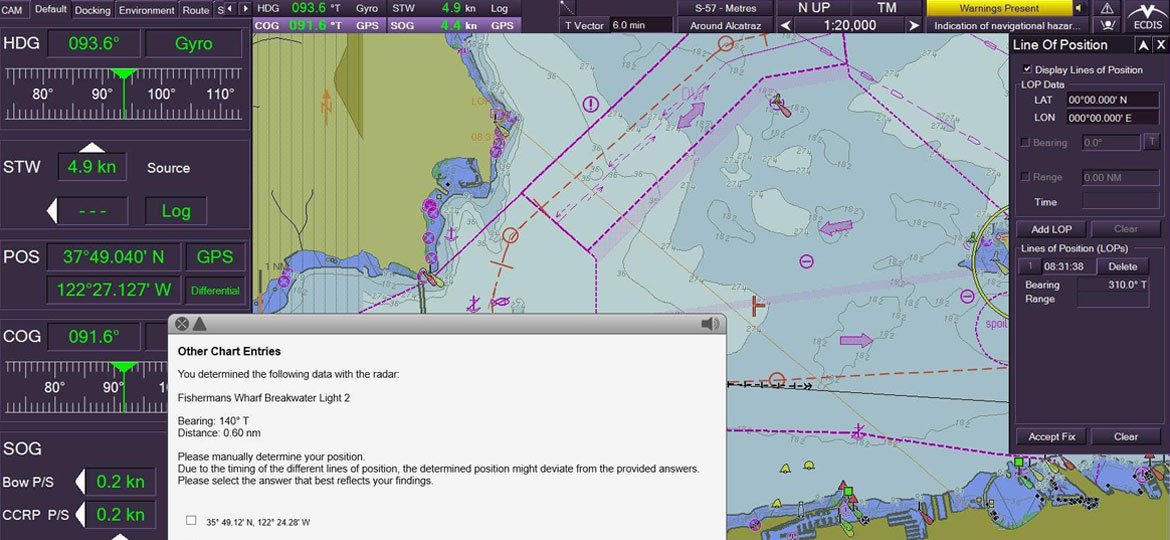Viewport: 1170px width, 540px height.
Task: Open the alarm triangle warning icon
Action: pyautogui.click(x=1107, y=8)
